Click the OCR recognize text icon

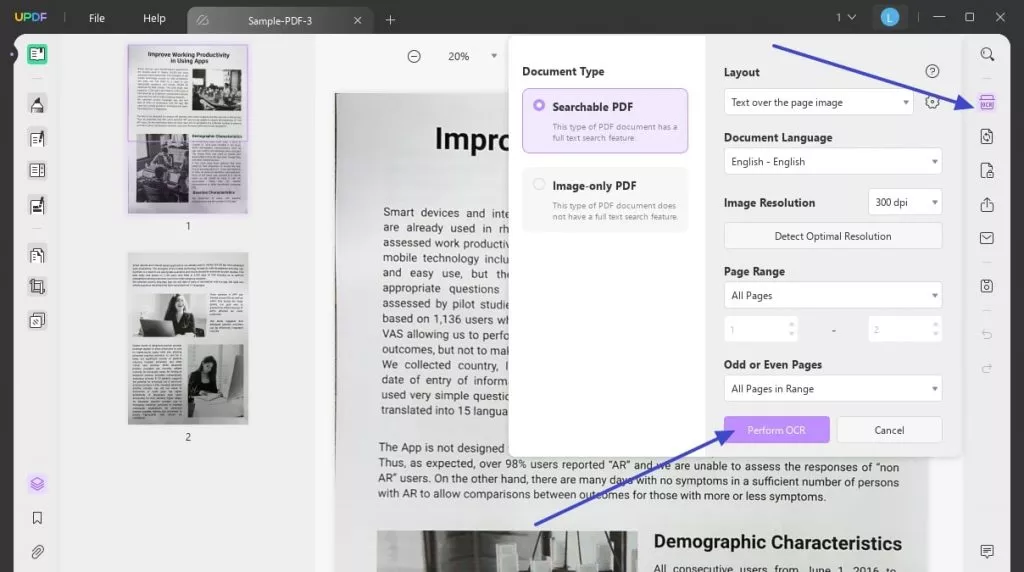click(987, 103)
